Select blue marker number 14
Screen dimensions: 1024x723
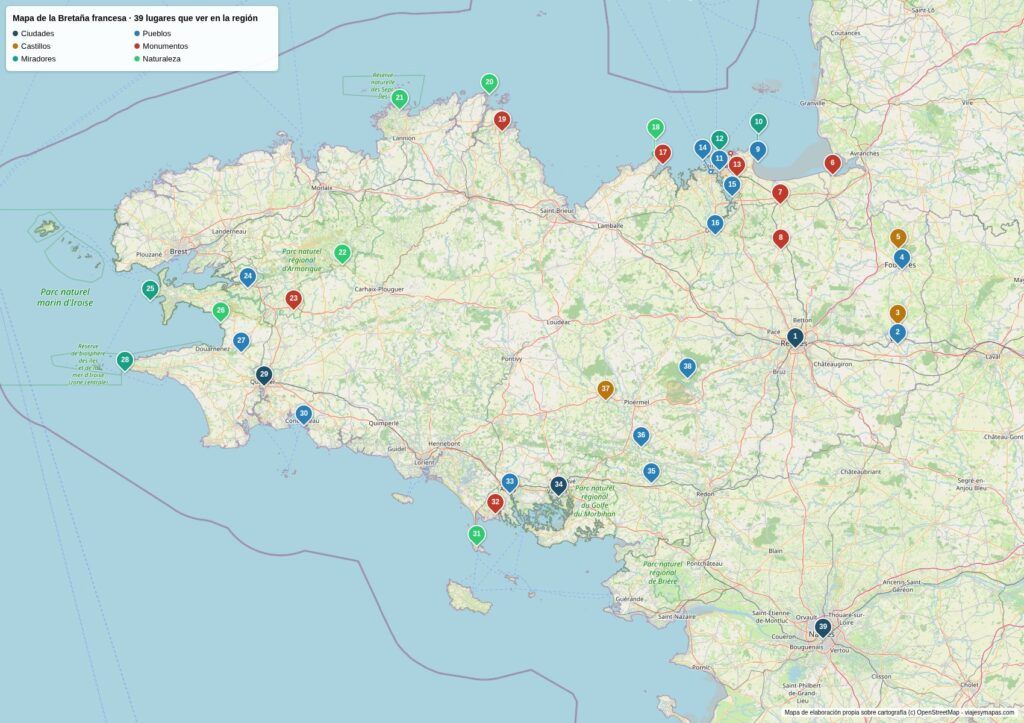click(x=702, y=149)
